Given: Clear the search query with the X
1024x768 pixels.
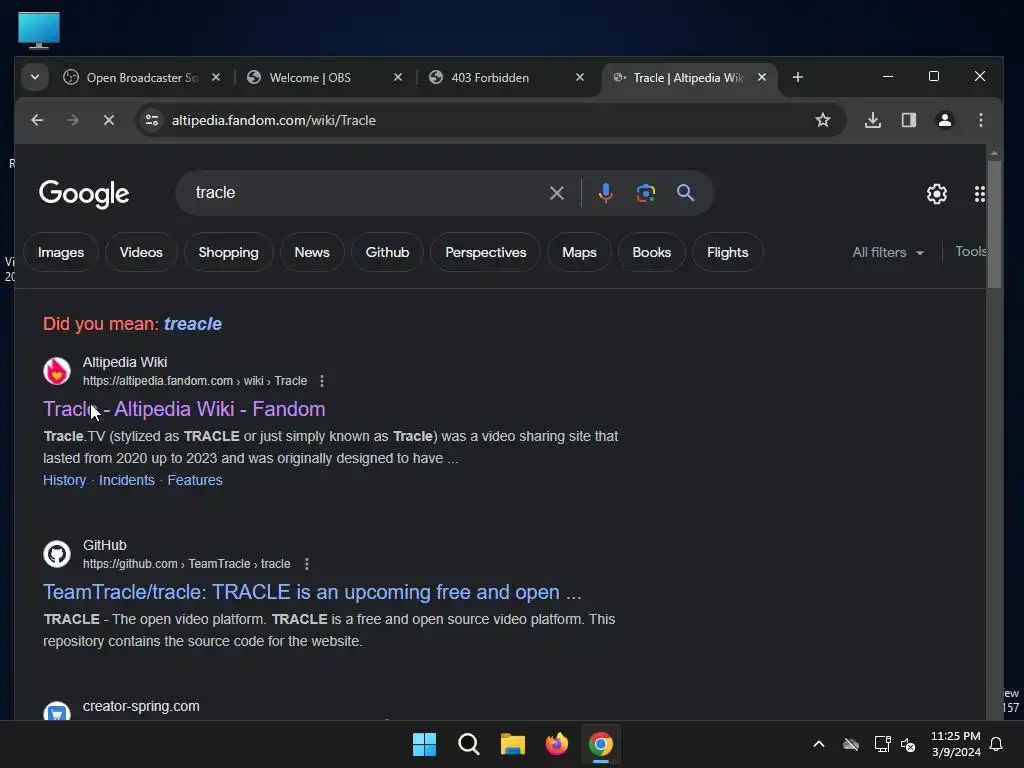Looking at the screenshot, I should 557,193.
